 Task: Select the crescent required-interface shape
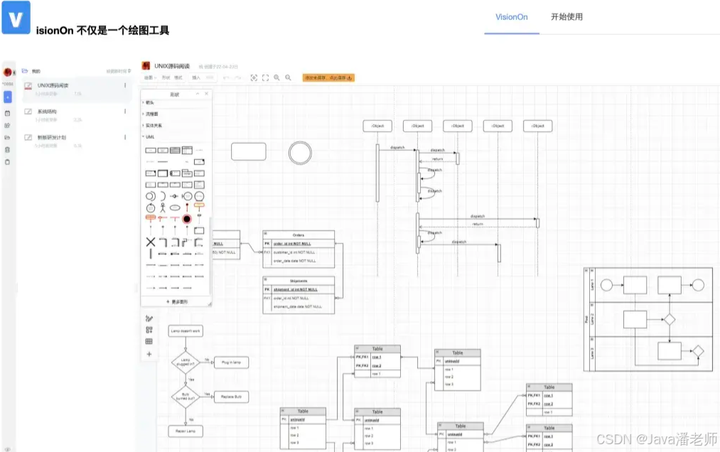163,196
